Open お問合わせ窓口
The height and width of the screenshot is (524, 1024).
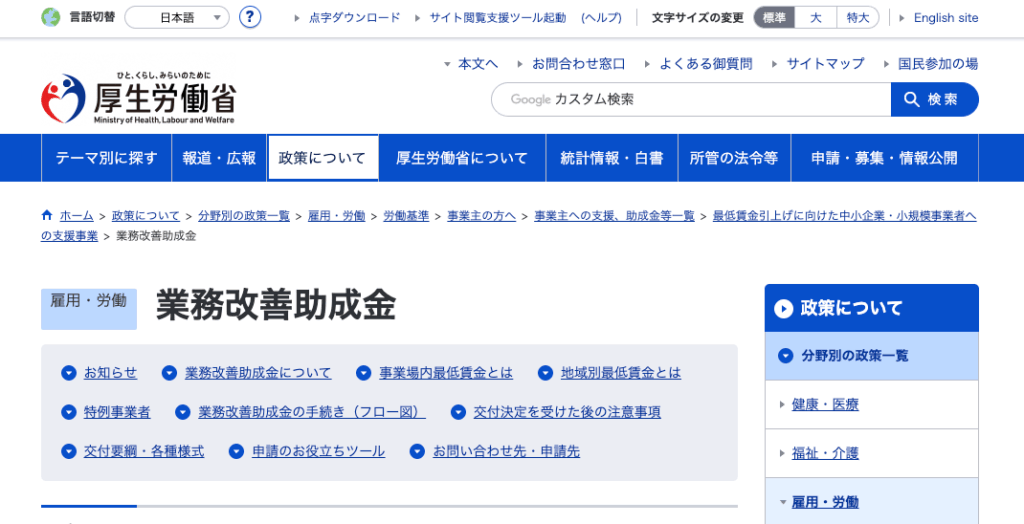coord(579,64)
